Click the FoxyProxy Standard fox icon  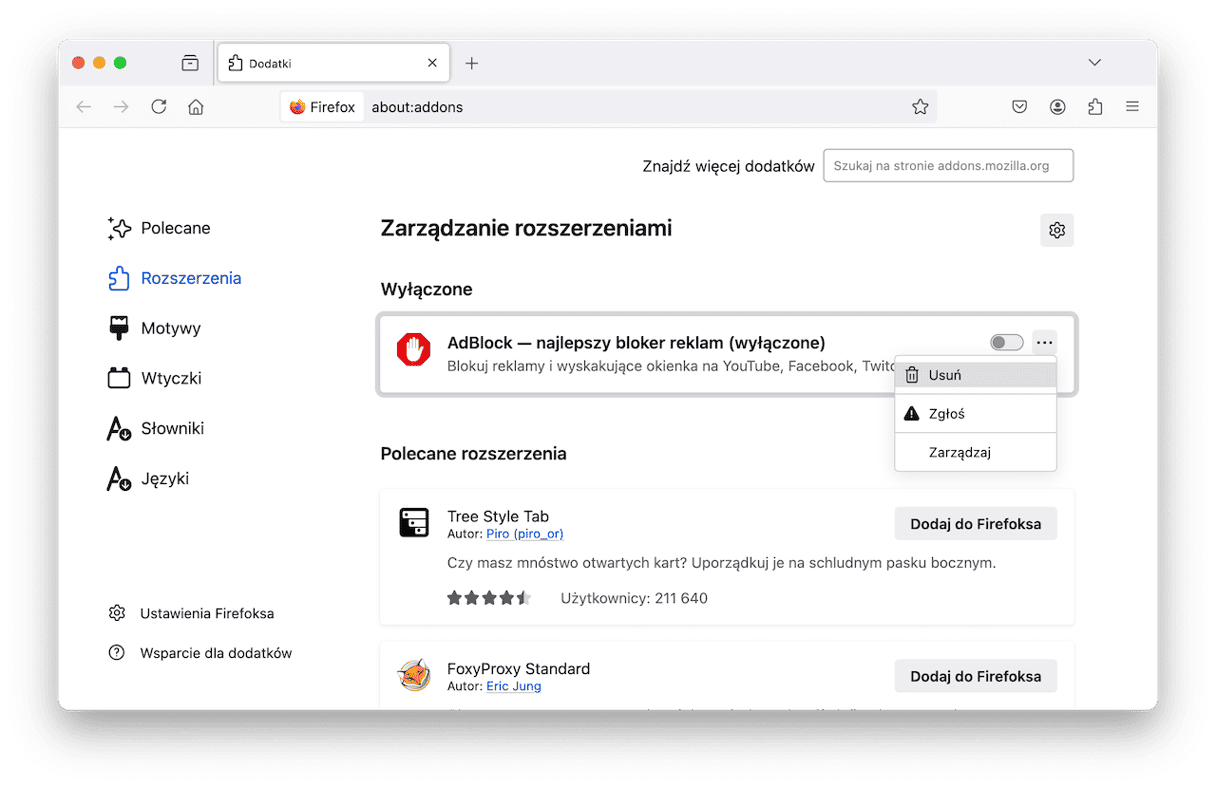[414, 675]
